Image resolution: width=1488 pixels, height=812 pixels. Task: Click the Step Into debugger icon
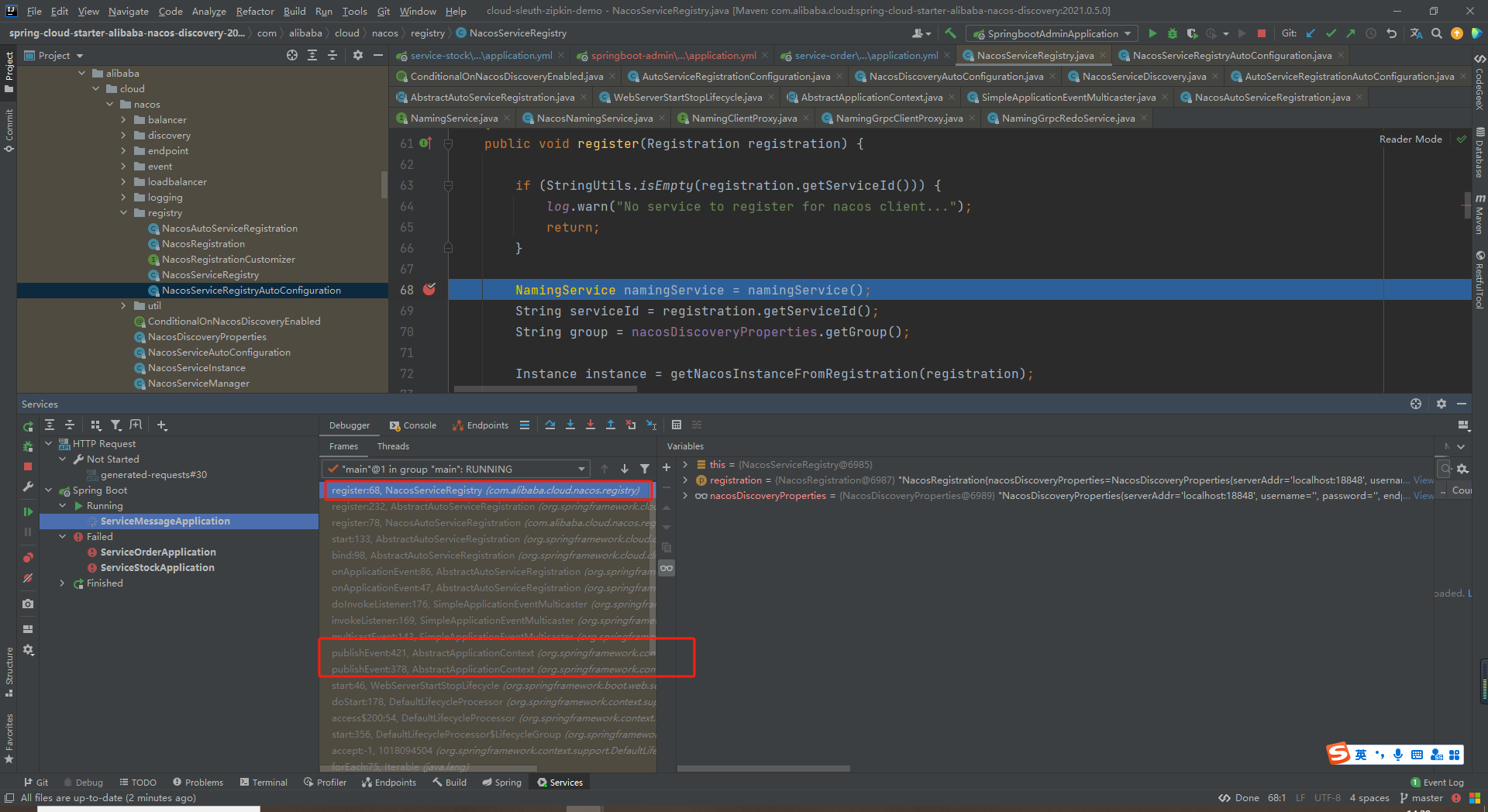(570, 425)
